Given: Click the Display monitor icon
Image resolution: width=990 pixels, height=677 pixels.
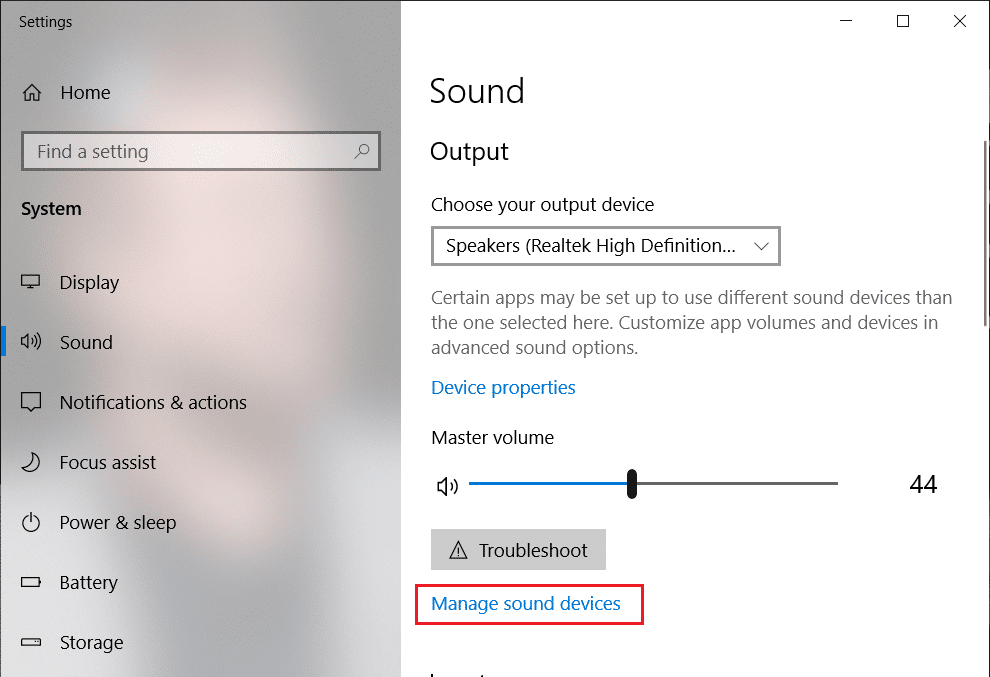Looking at the screenshot, I should [x=32, y=283].
